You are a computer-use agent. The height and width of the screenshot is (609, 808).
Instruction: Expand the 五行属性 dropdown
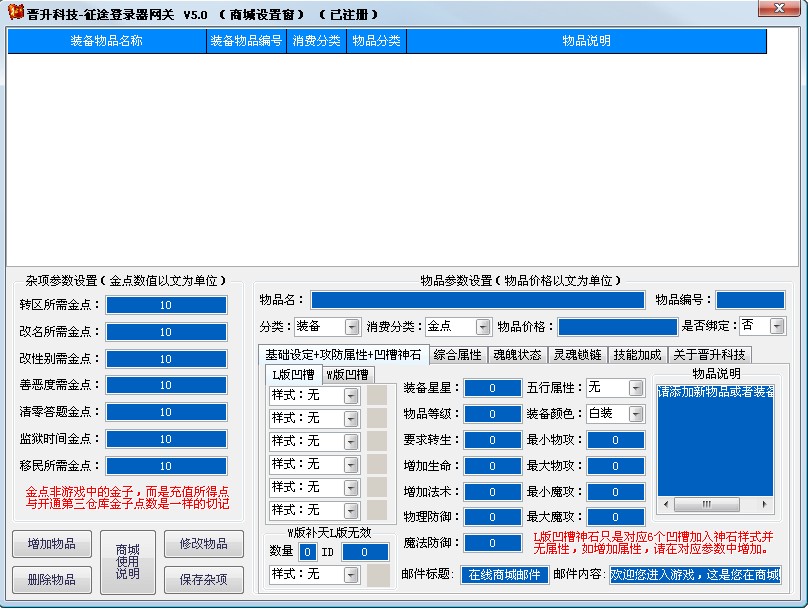coord(636,387)
